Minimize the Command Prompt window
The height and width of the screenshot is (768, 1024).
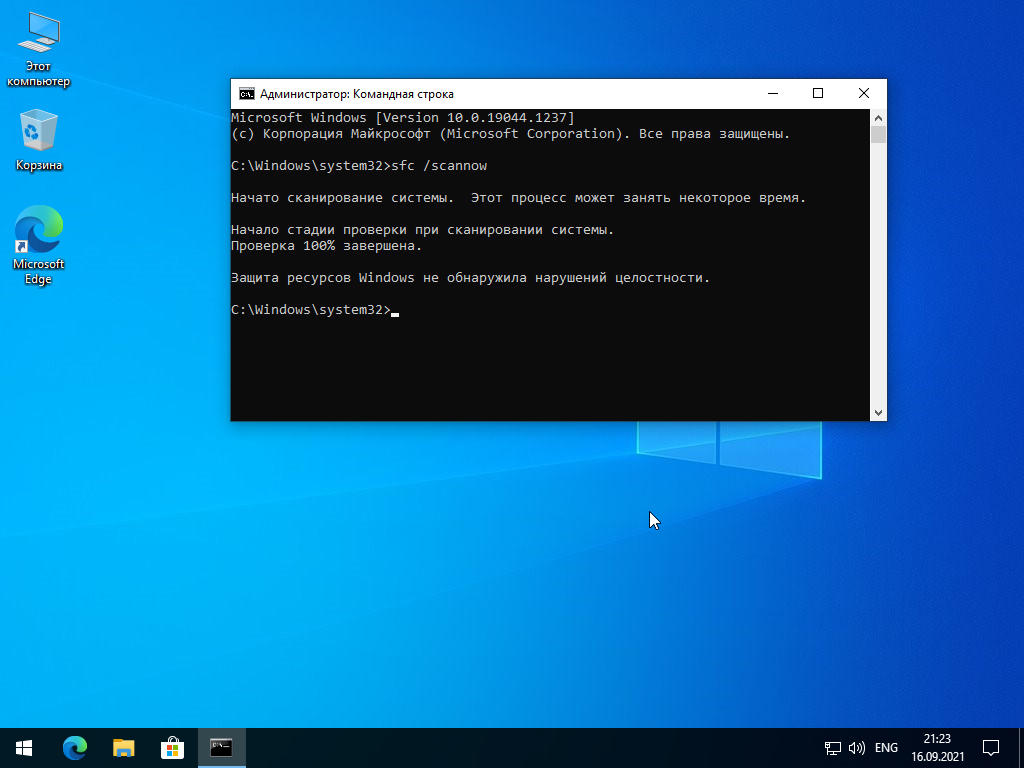[x=773, y=94]
